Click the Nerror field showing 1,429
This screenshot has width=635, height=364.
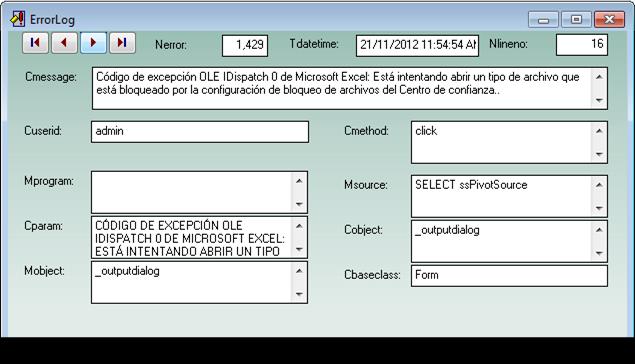click(245, 45)
